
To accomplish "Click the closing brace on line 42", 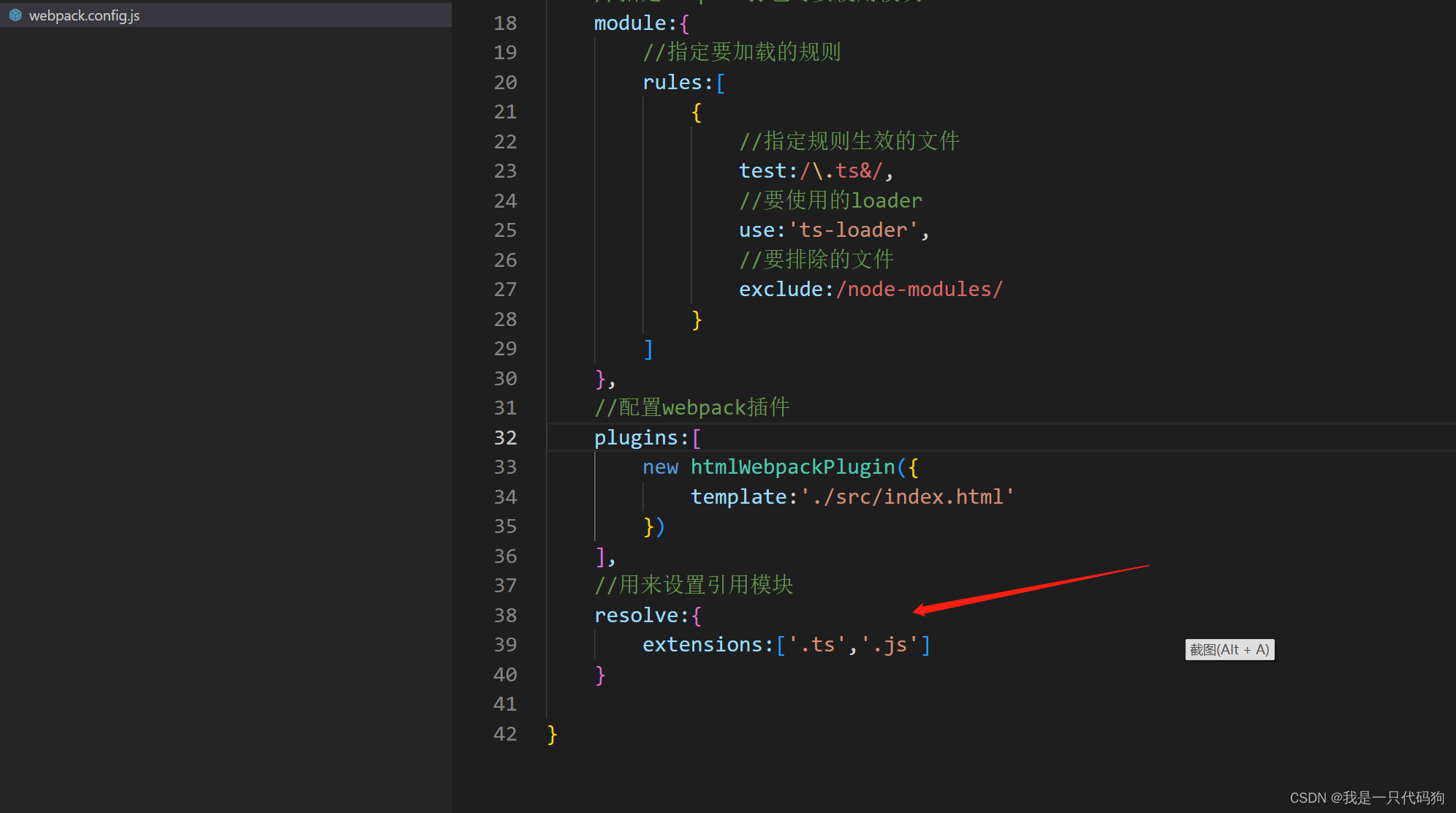I will 551,733.
